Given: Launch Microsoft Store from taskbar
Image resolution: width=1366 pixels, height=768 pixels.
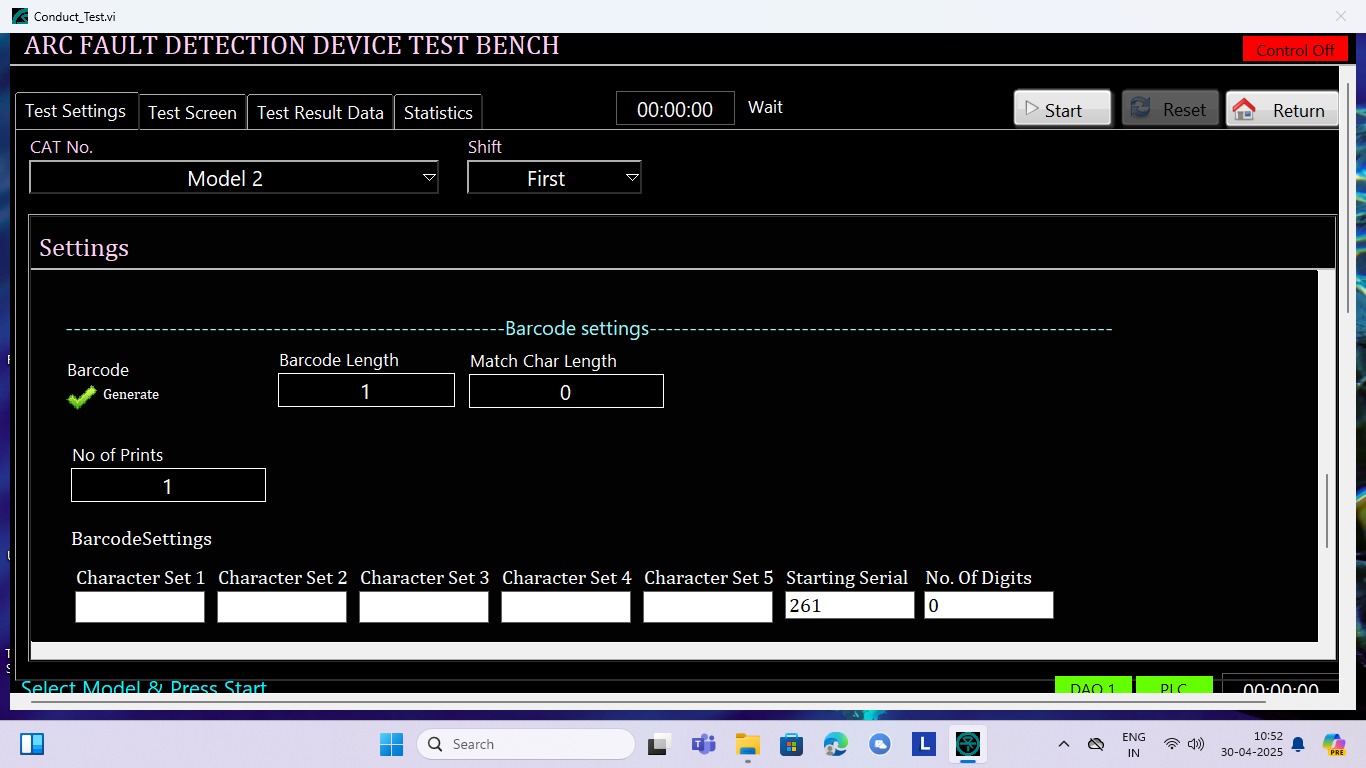Looking at the screenshot, I should click(x=792, y=744).
